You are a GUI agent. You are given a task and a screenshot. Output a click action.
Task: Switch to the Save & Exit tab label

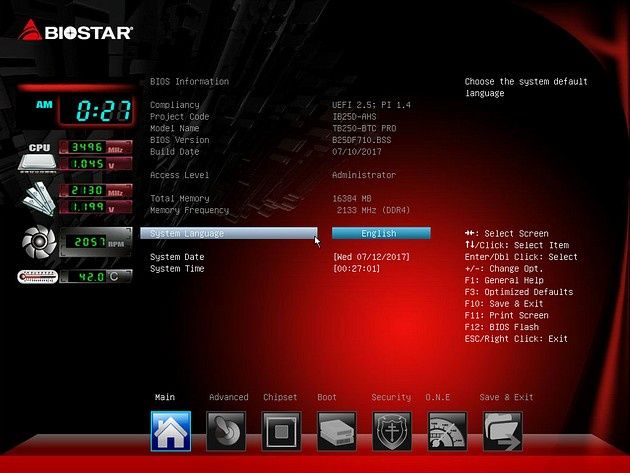coord(506,397)
